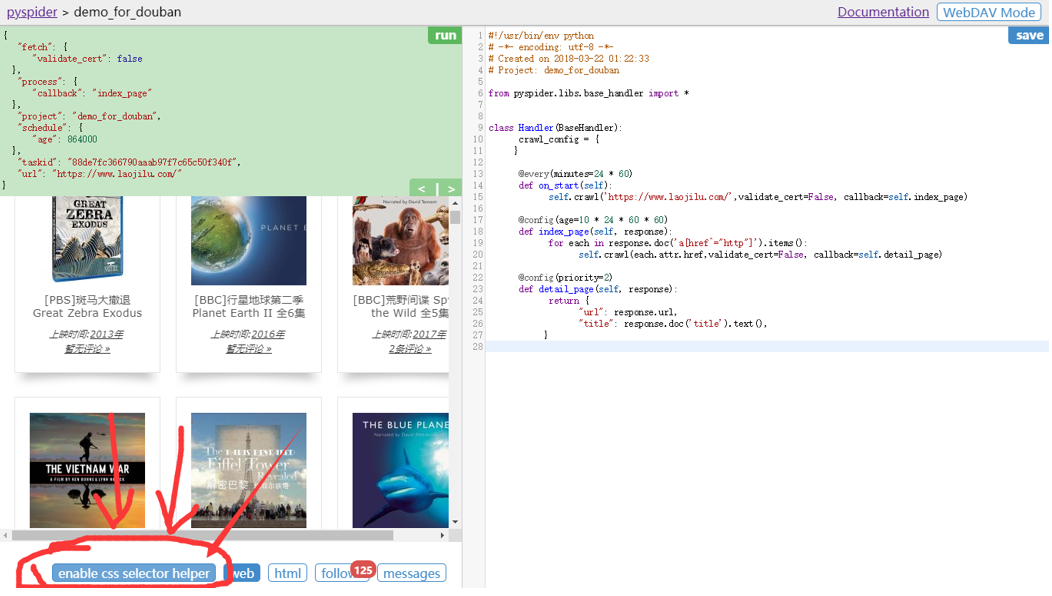Enable css selector helper
The width and height of the screenshot is (1052, 596).
134,573
